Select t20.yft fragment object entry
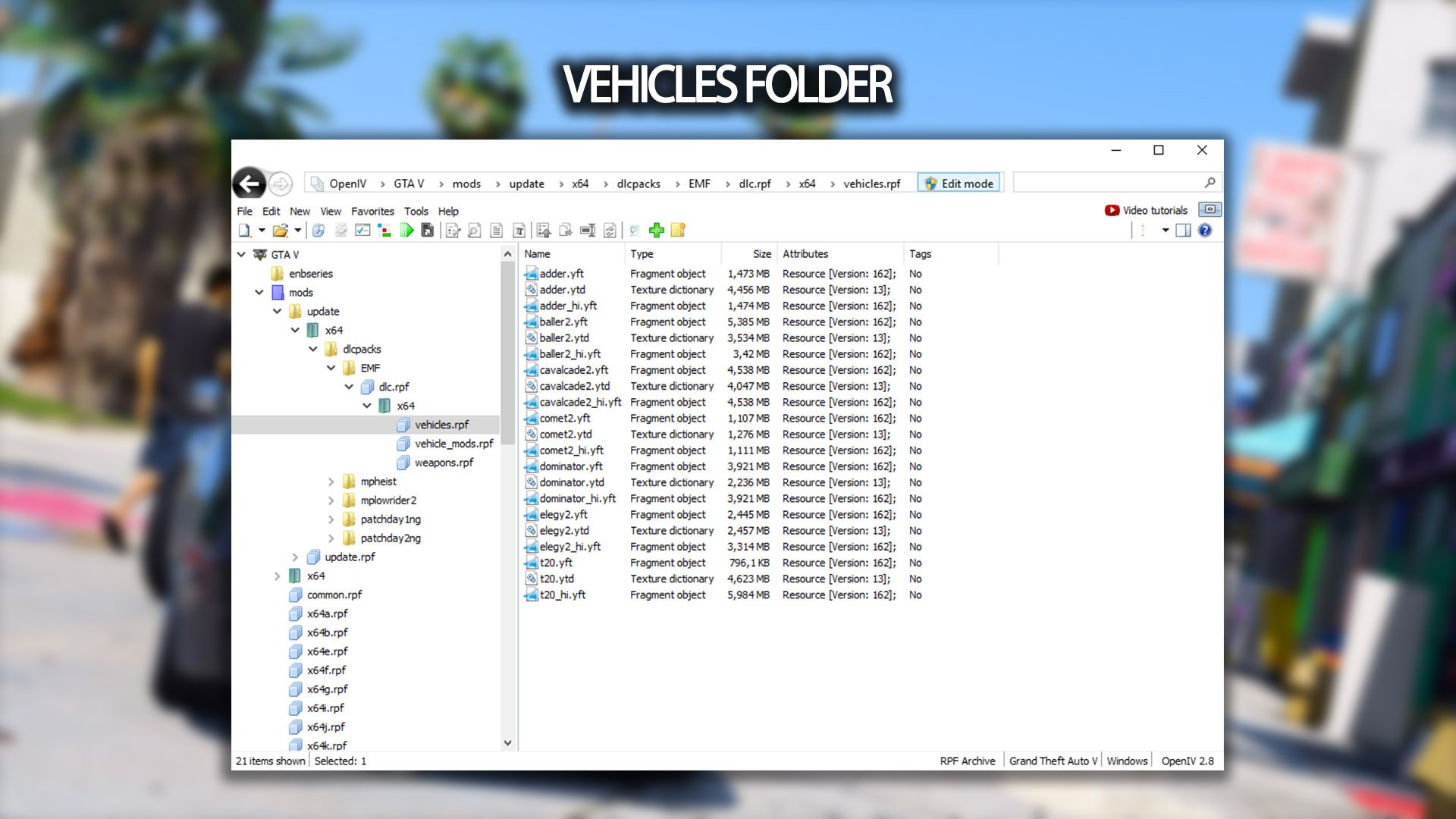Image resolution: width=1456 pixels, height=819 pixels. coord(556,562)
